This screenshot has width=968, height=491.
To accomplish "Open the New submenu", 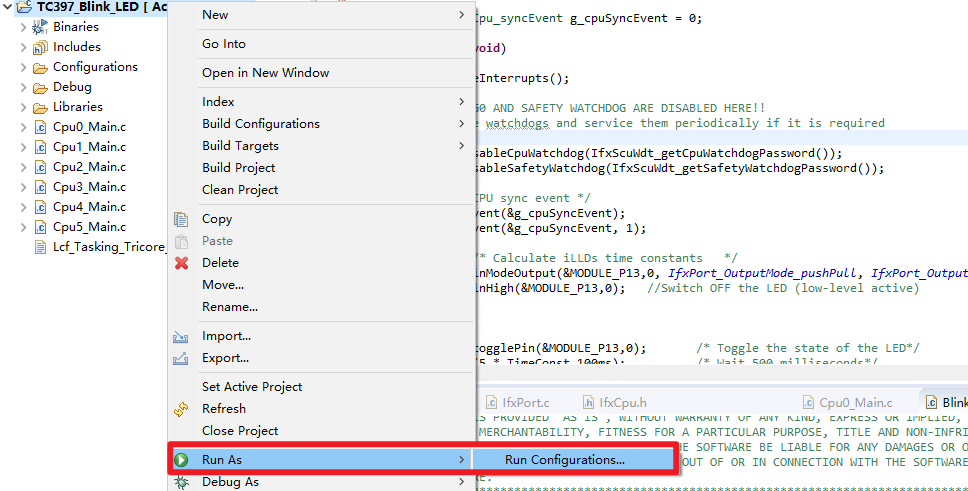I will point(321,15).
